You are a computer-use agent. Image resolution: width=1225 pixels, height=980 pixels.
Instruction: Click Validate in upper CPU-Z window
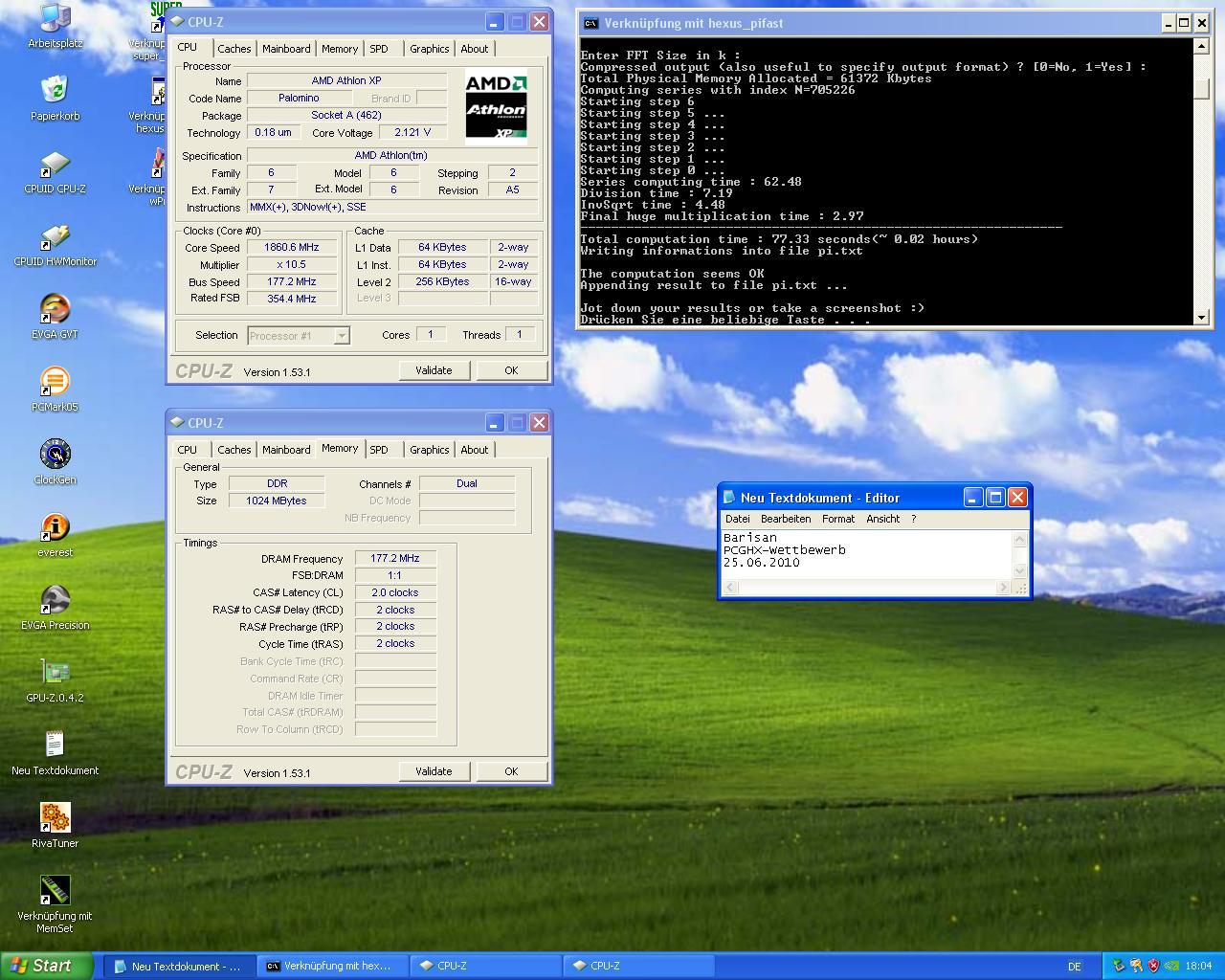tap(434, 370)
